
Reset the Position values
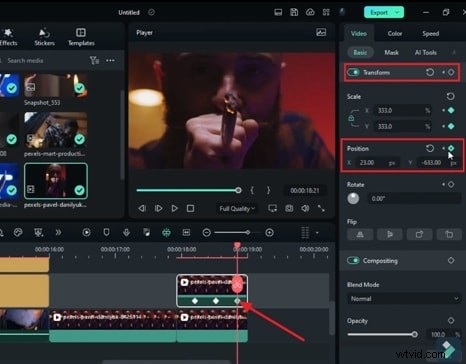tap(430, 148)
